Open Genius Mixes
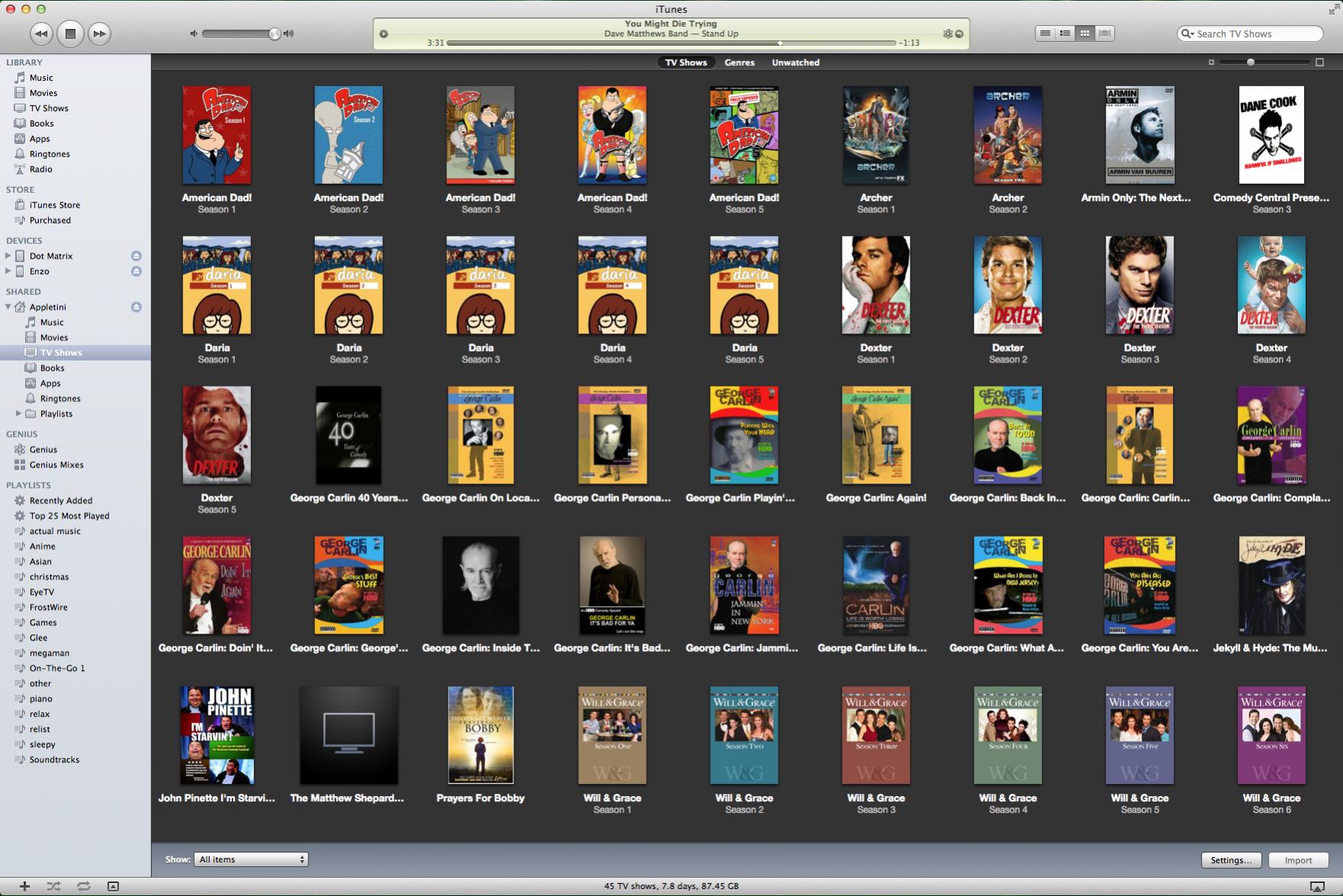1343x896 pixels. (x=56, y=465)
